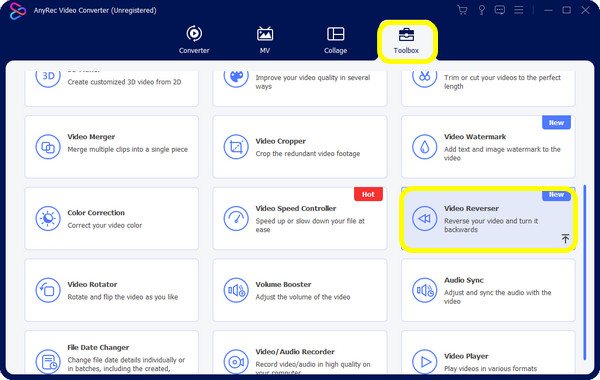
Task: Click 'Correct your video color' description
Action: (x=104, y=225)
